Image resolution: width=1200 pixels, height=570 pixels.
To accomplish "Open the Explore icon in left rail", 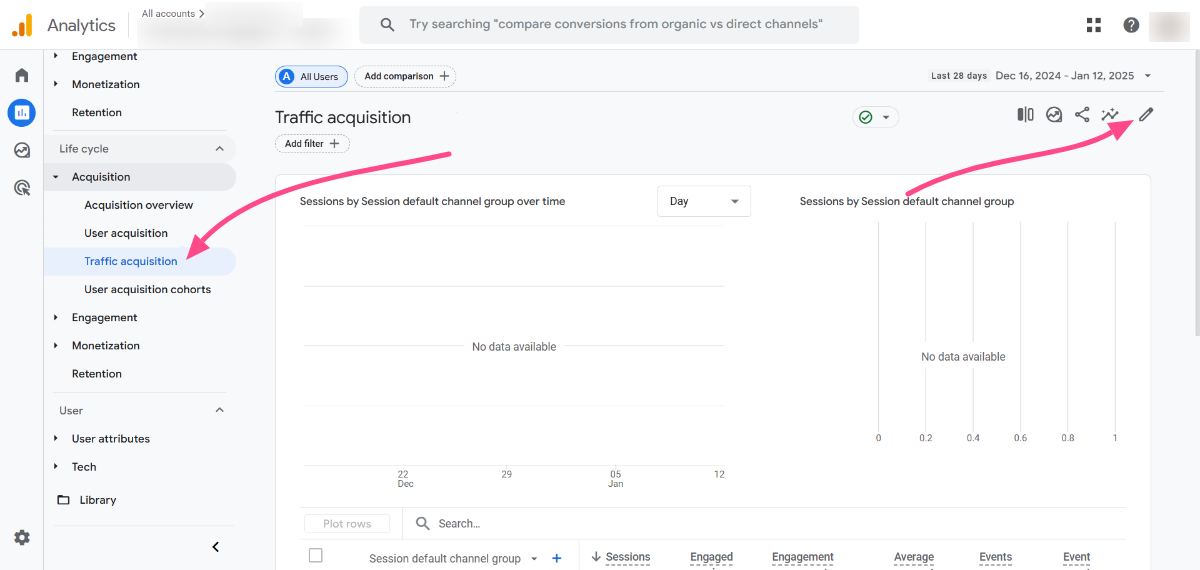I will (x=22, y=150).
